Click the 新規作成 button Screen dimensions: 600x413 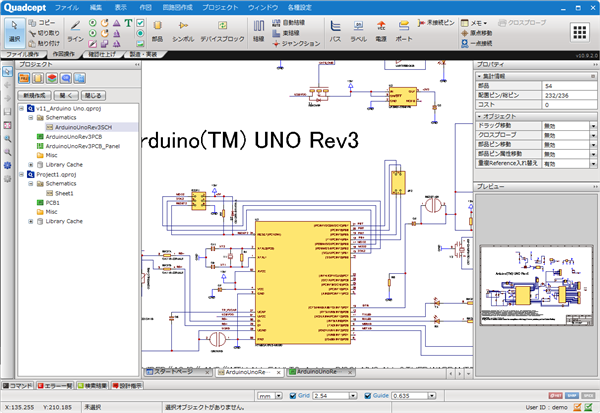(34, 95)
